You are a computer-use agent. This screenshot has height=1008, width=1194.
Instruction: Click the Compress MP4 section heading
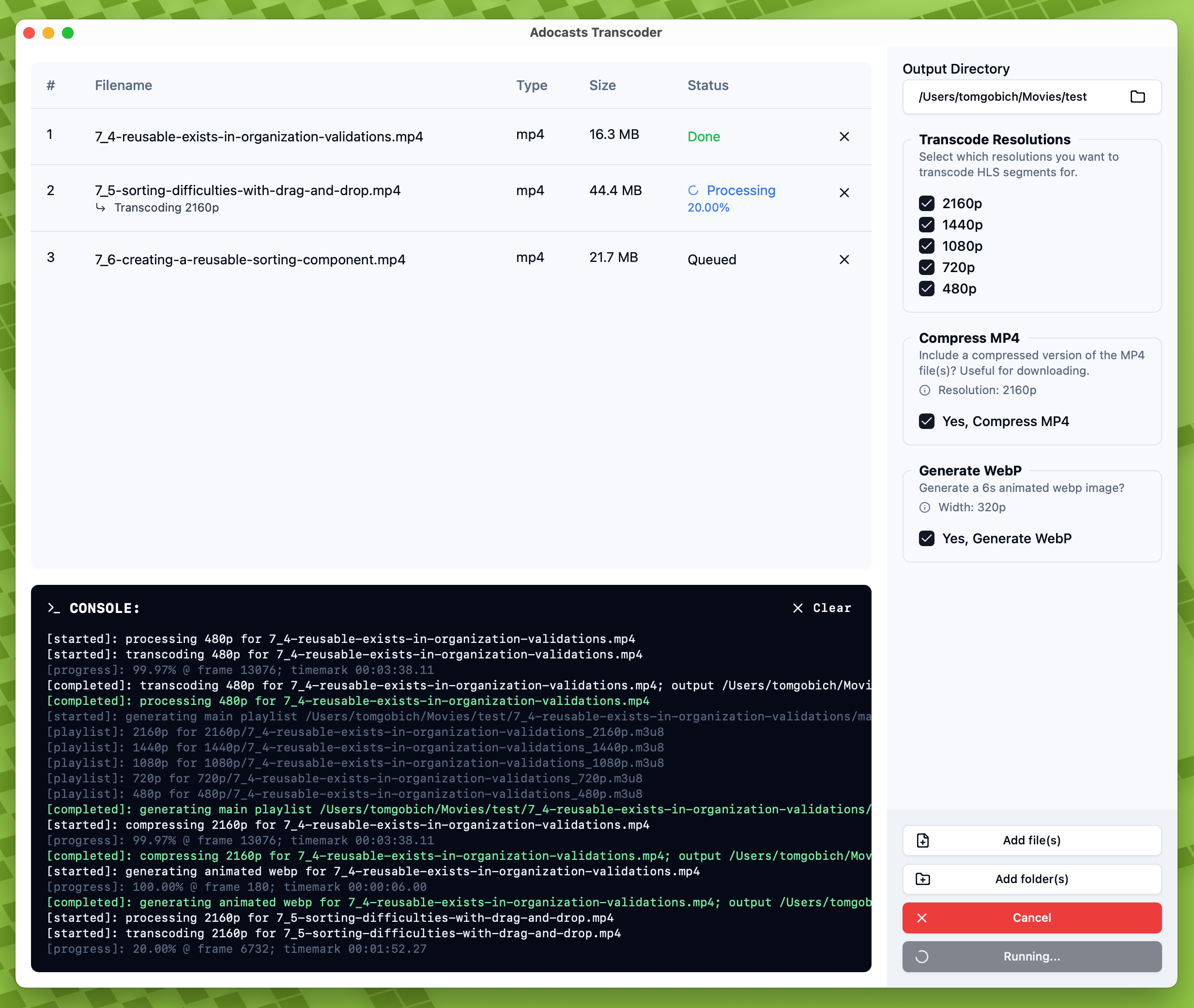click(969, 338)
